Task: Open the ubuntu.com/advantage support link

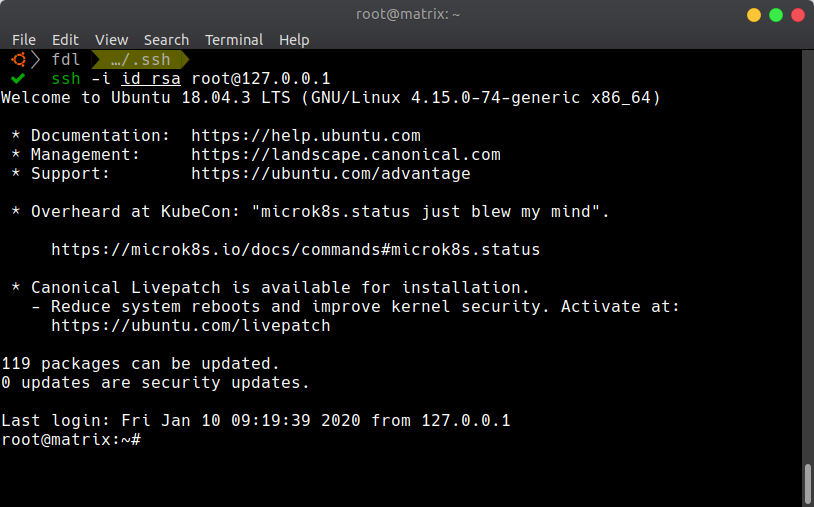Action: (x=331, y=173)
